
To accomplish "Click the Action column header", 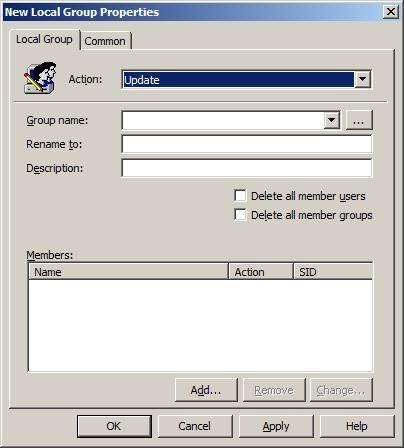I will (261, 272).
